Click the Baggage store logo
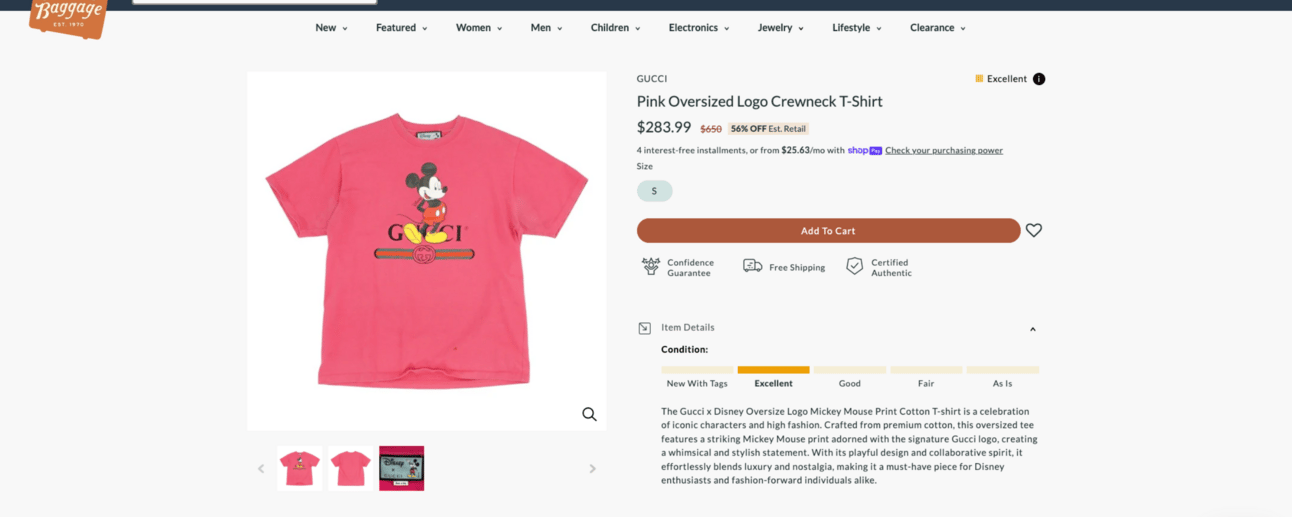Image resolution: width=1292 pixels, height=517 pixels. (x=68, y=17)
